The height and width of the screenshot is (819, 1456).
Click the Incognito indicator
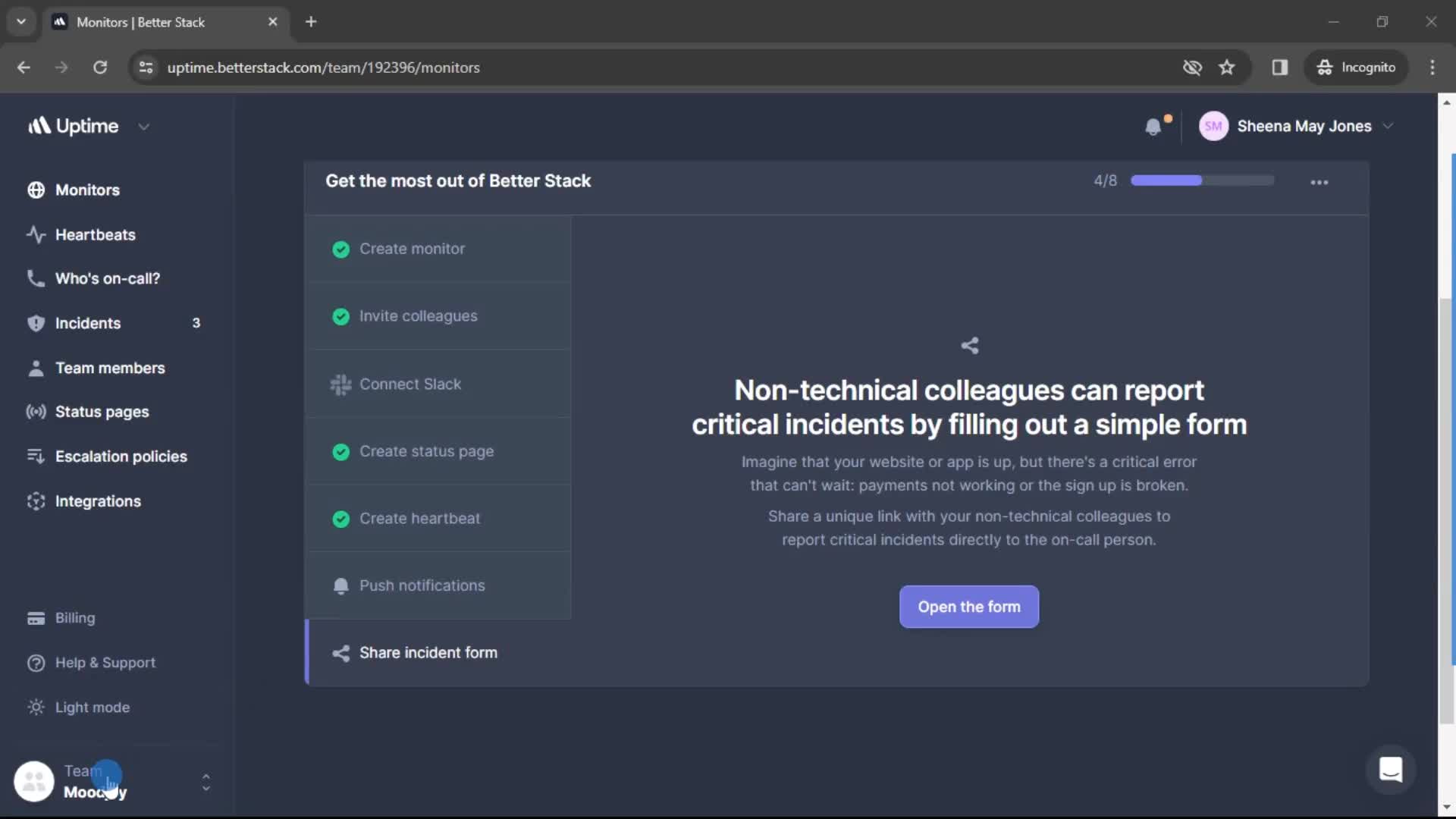click(x=1356, y=67)
